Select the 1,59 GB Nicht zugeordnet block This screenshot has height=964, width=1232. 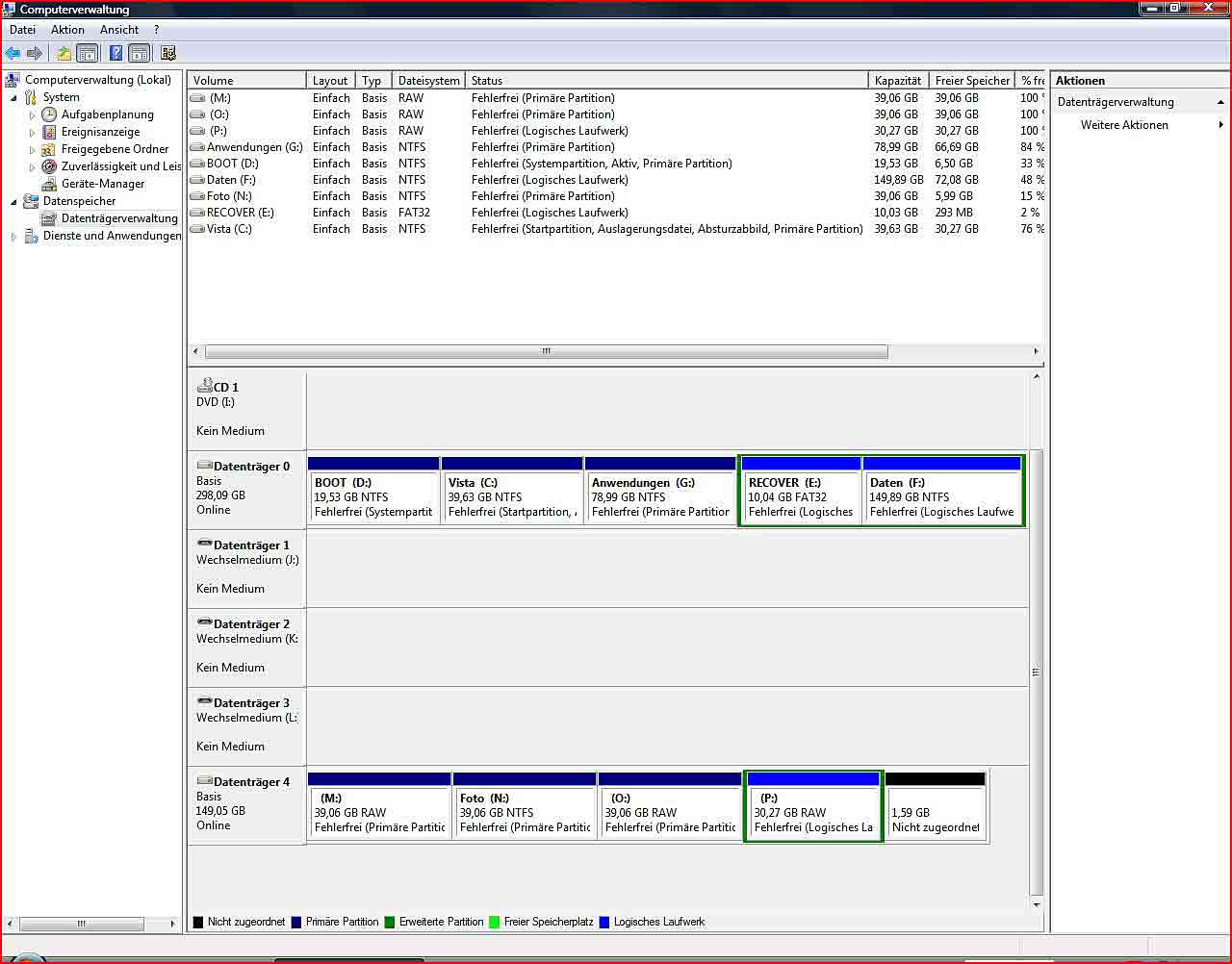pos(936,806)
